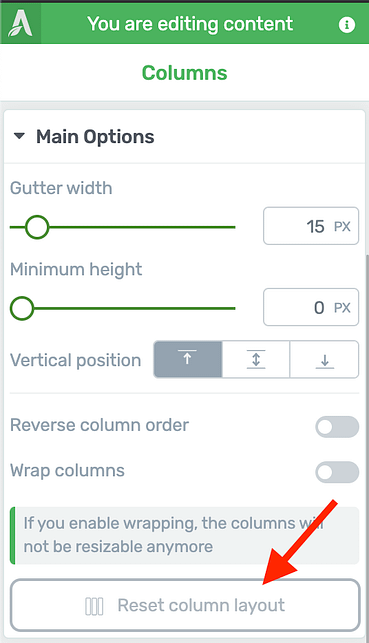Click the Gutter width value field
369x643 pixels.
[311, 226]
